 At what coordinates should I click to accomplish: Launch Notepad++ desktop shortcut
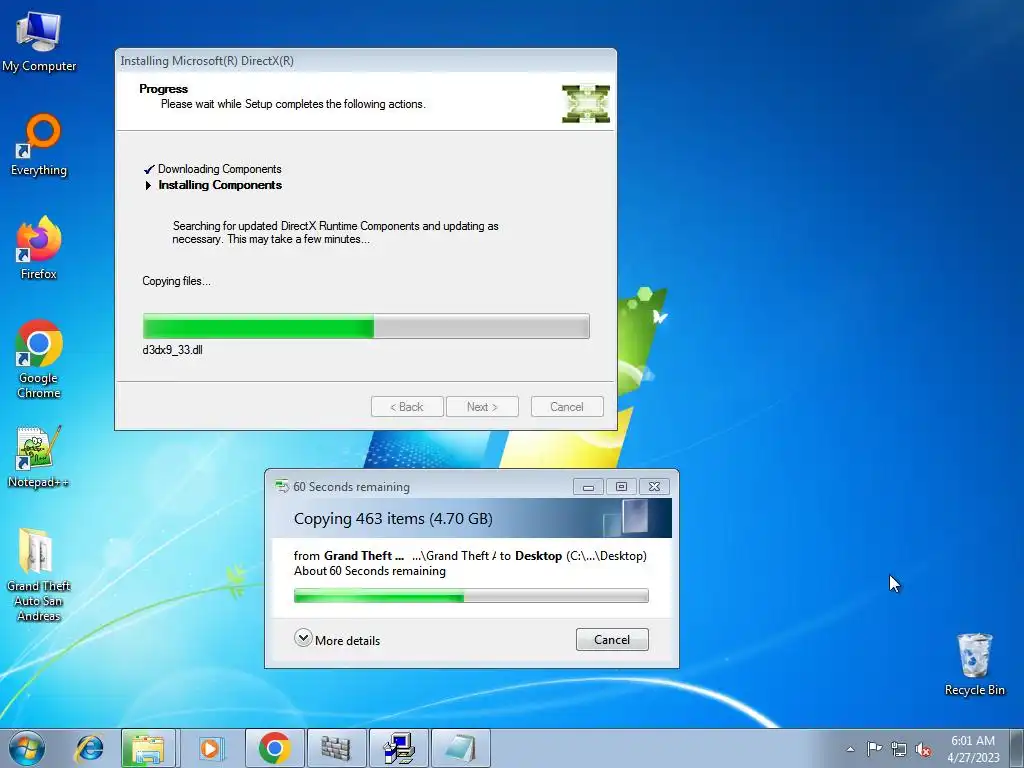coord(38,457)
